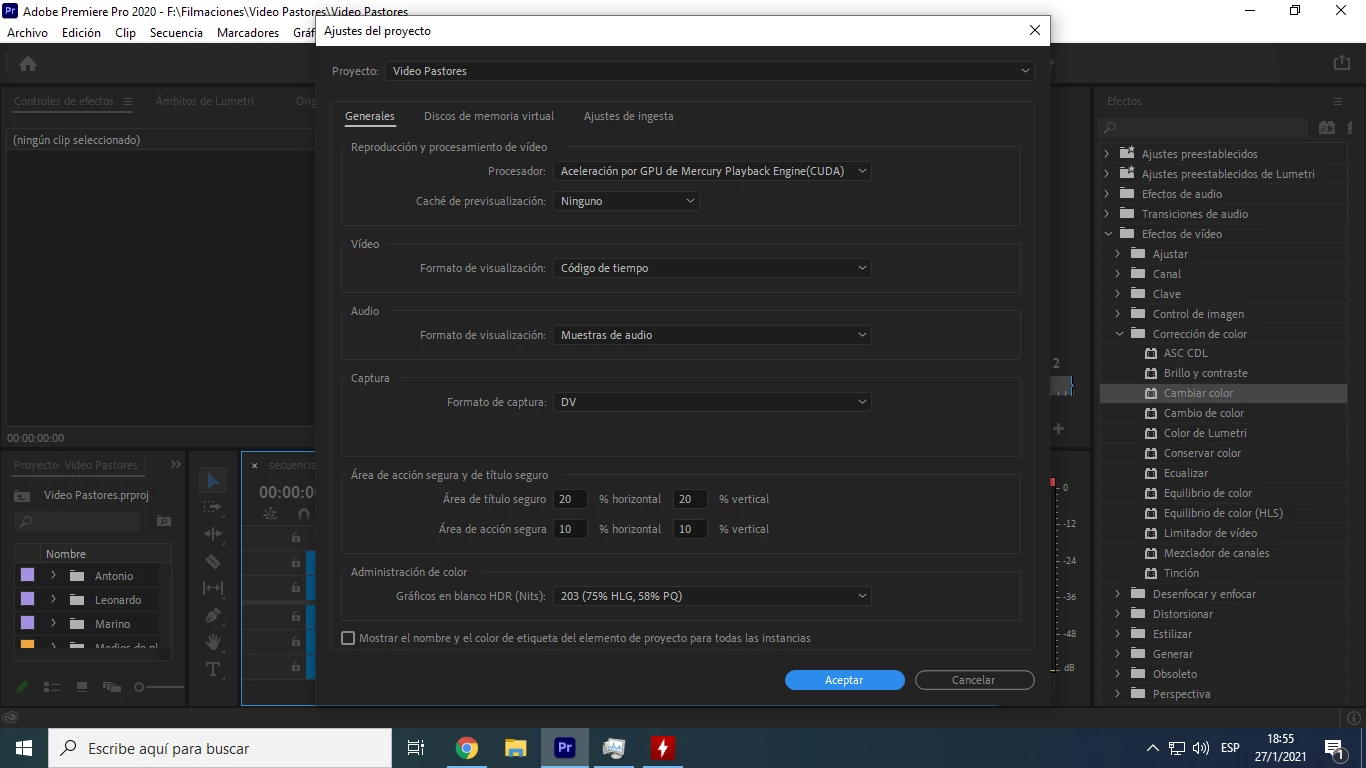Enable 'Mostrar el nombre y el color de etiqueta' checkbox
Screen dimensions: 1366x768
pos(348,638)
